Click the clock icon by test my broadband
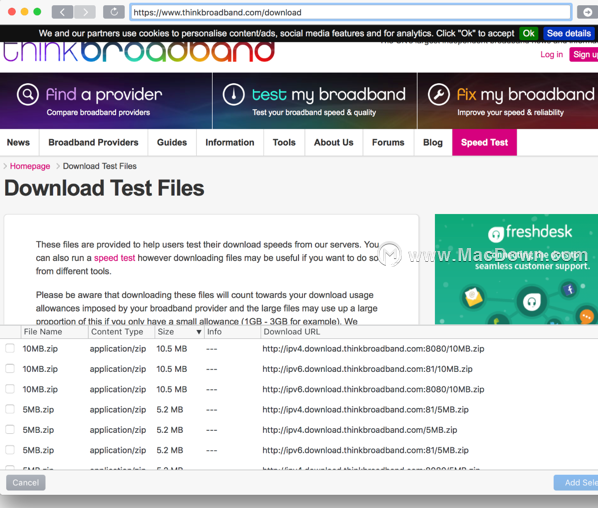Image resolution: width=598 pixels, height=508 pixels. pyautogui.click(x=233, y=95)
